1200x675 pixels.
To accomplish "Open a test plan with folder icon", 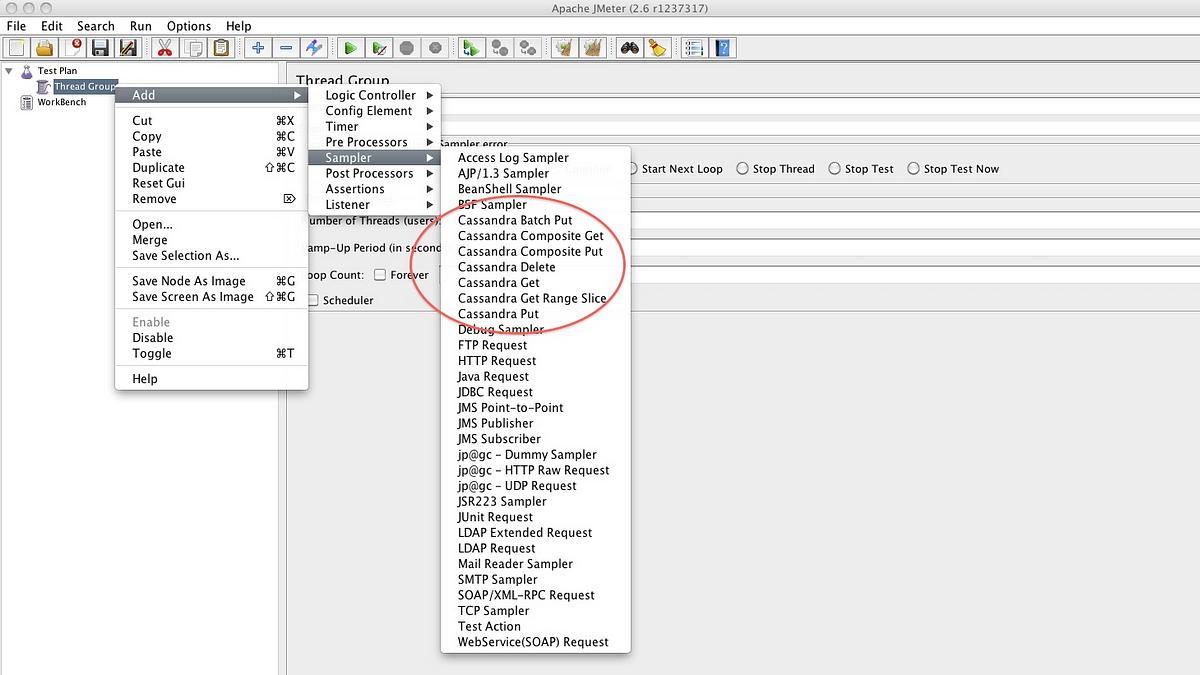I will click(44, 47).
